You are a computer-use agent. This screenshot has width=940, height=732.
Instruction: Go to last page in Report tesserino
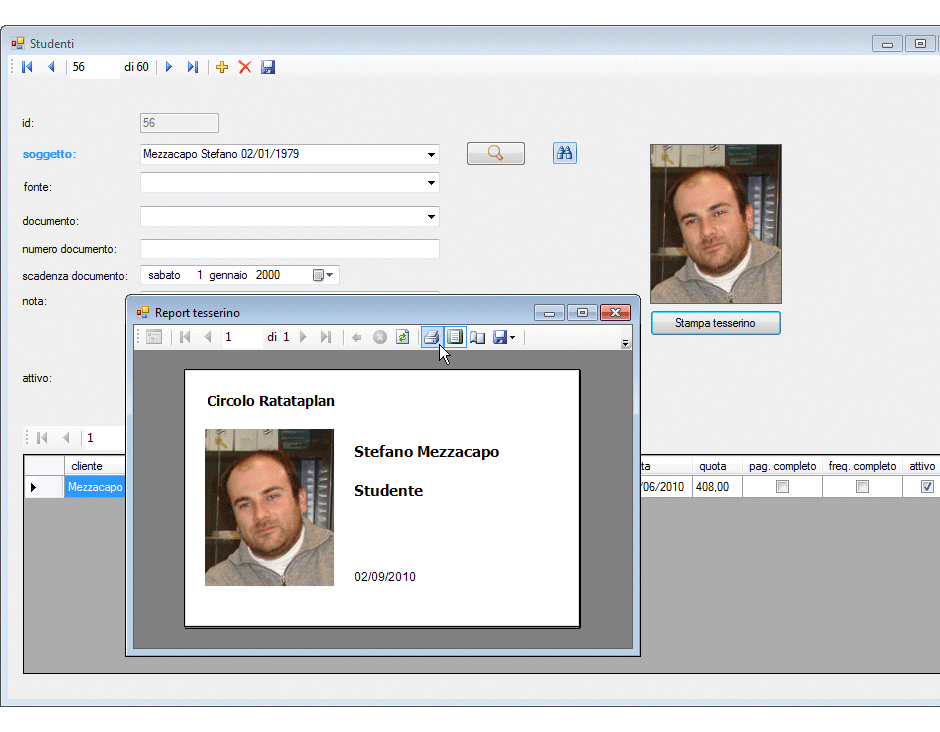326,338
